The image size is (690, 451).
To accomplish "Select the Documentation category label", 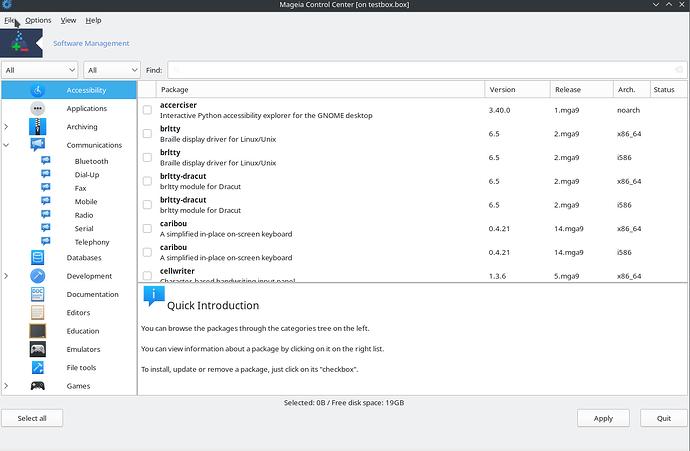I will point(92,294).
